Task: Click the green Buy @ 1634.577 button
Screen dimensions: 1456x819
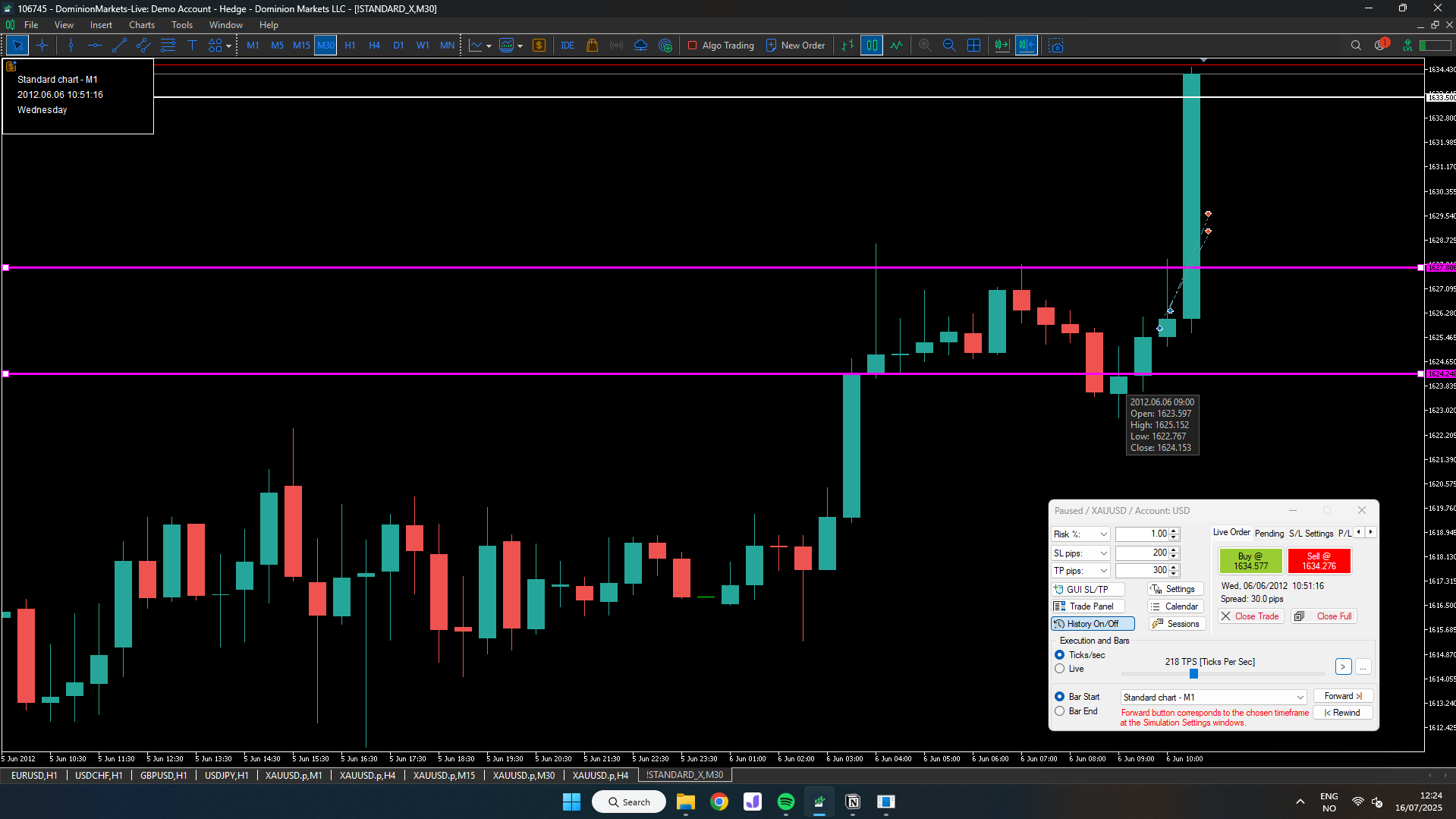Action: [1250, 561]
